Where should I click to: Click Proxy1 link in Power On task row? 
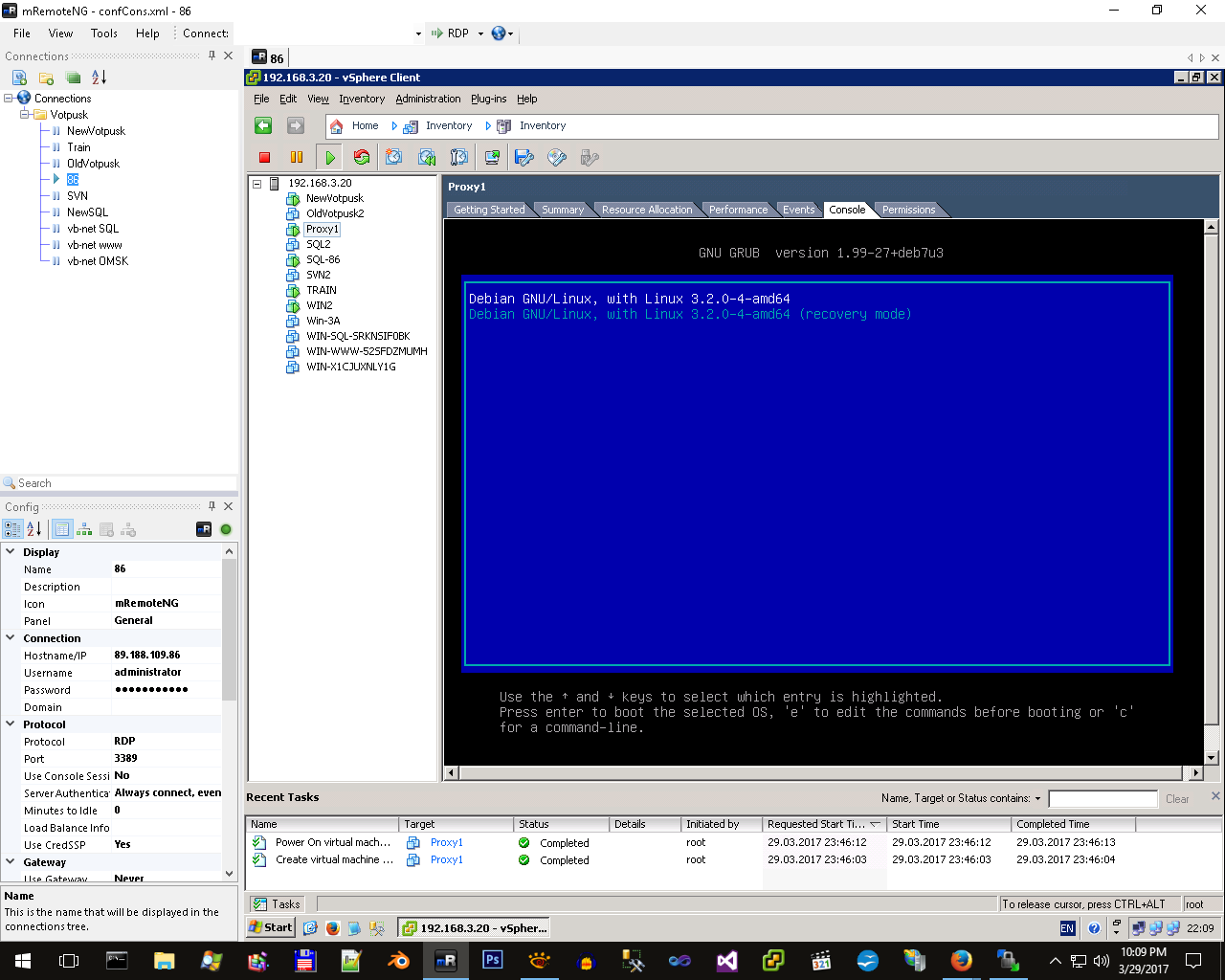pos(446,842)
